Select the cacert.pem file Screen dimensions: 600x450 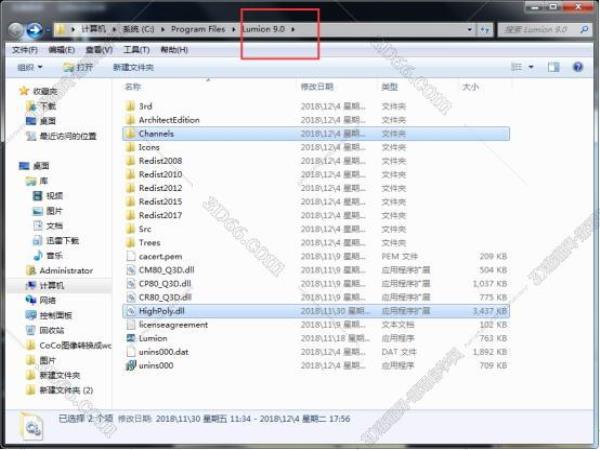click(160, 256)
